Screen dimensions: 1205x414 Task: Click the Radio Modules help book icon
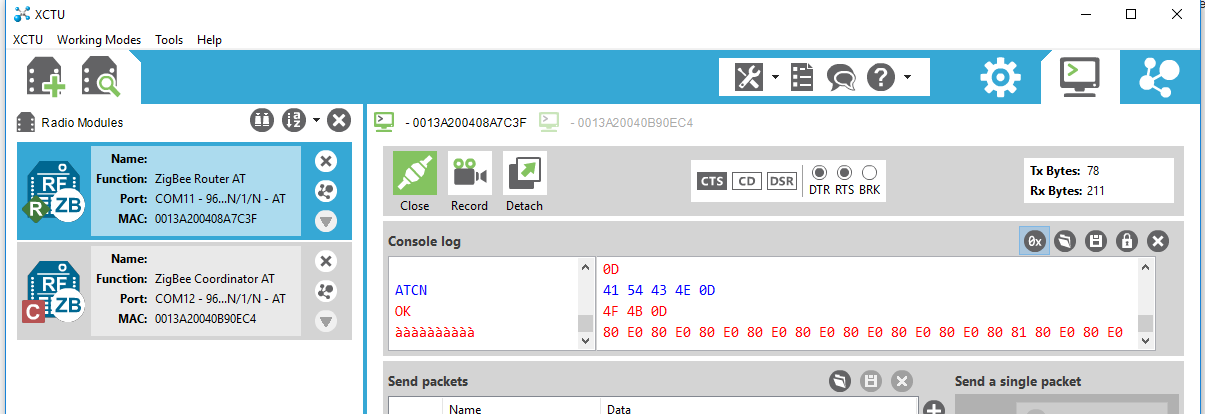(261, 121)
